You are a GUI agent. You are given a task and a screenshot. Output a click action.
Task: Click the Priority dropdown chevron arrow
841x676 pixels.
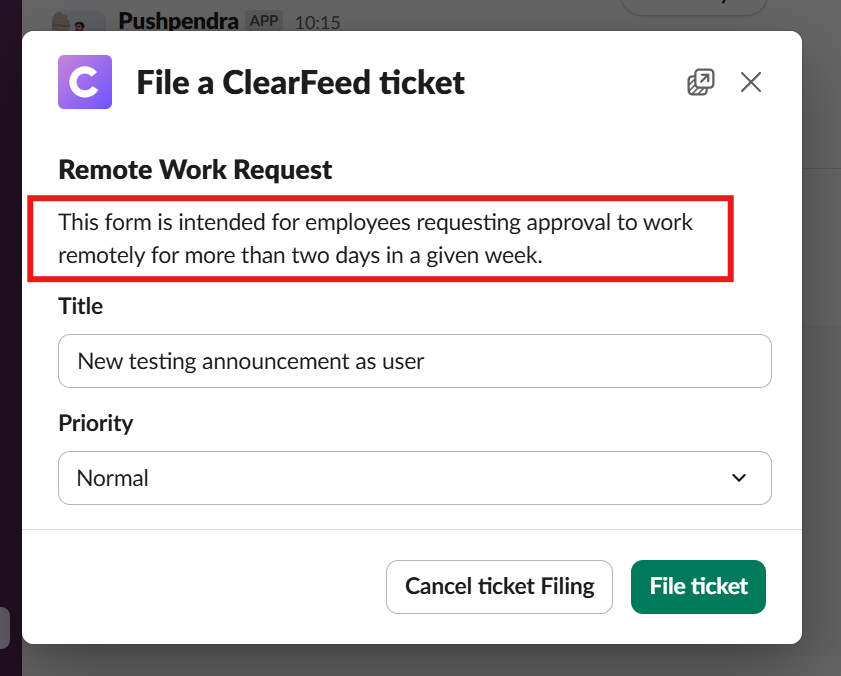point(739,478)
